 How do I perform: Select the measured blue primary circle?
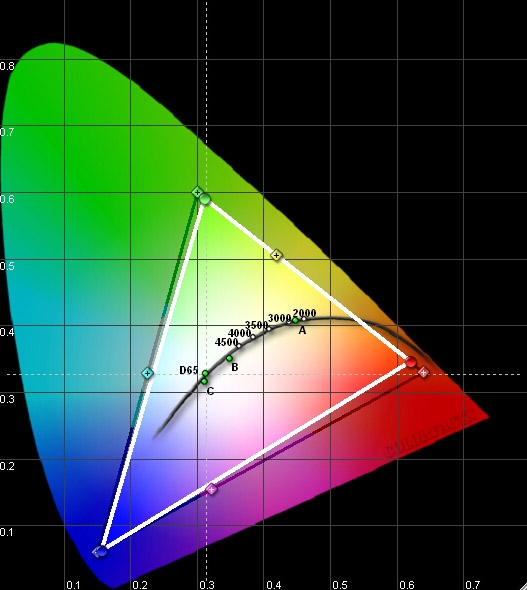[x=102, y=551]
